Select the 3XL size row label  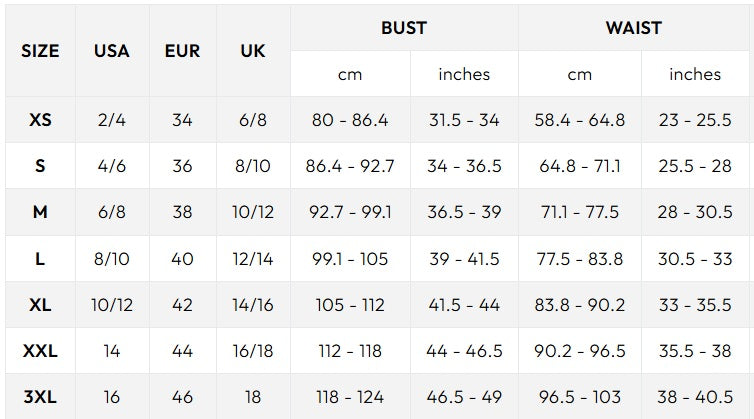point(40,397)
